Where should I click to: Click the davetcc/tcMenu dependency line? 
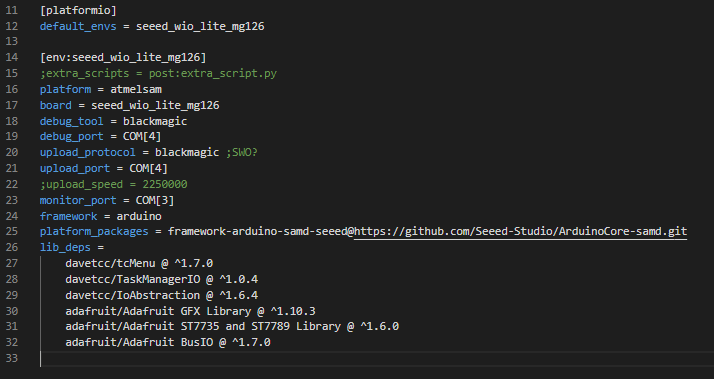click(139, 264)
